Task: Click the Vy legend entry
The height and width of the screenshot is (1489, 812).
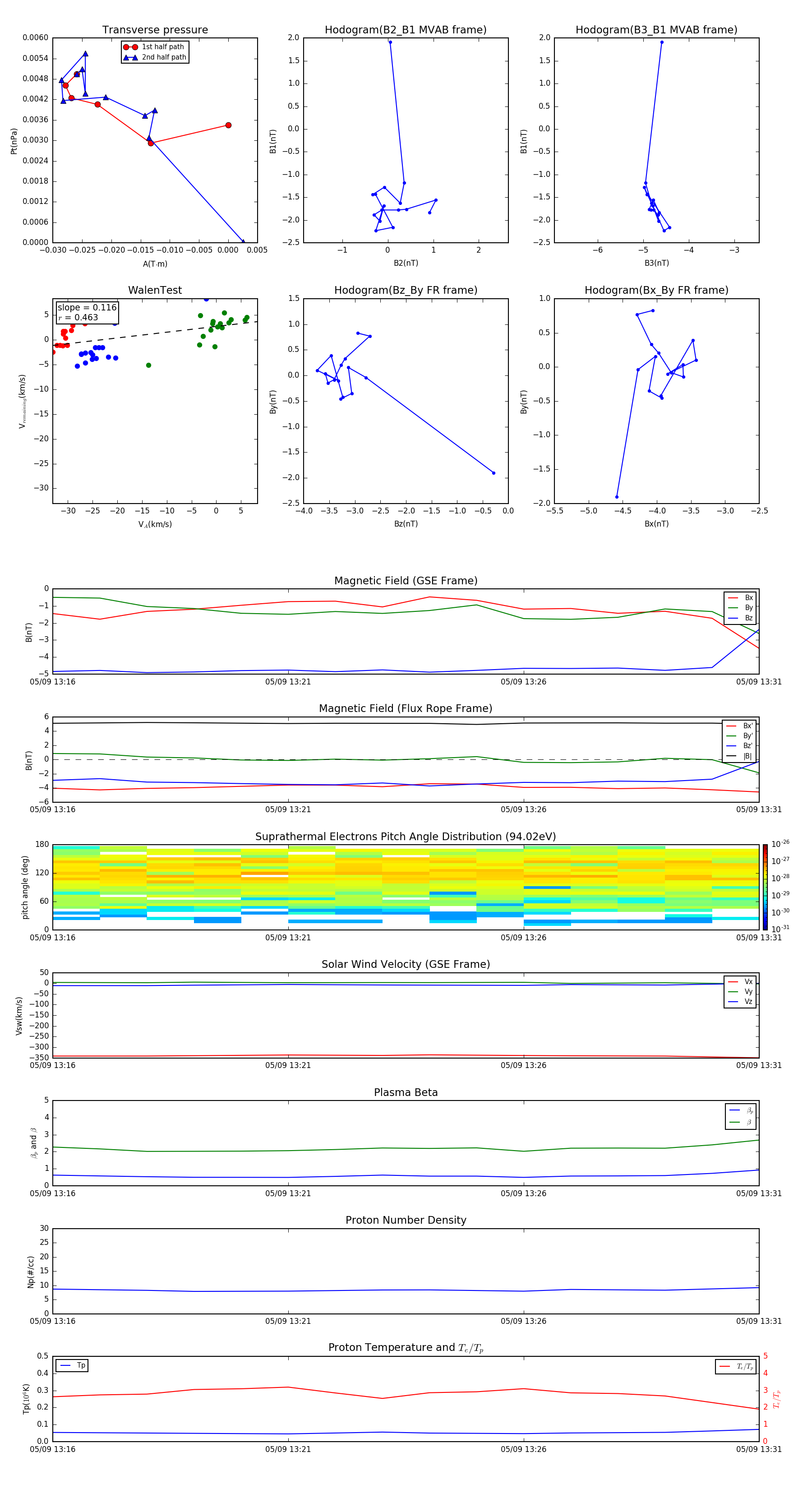Action: [x=740, y=991]
